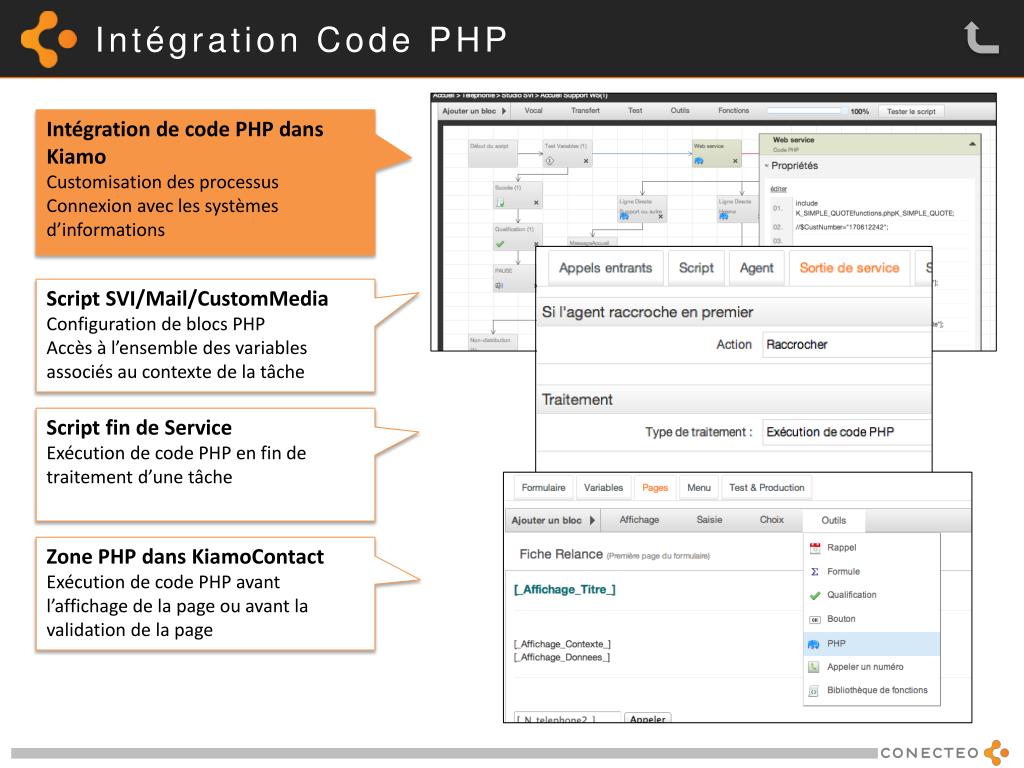Click the icon in the Succès block
The image size is (1024, 768).
pos(500,202)
